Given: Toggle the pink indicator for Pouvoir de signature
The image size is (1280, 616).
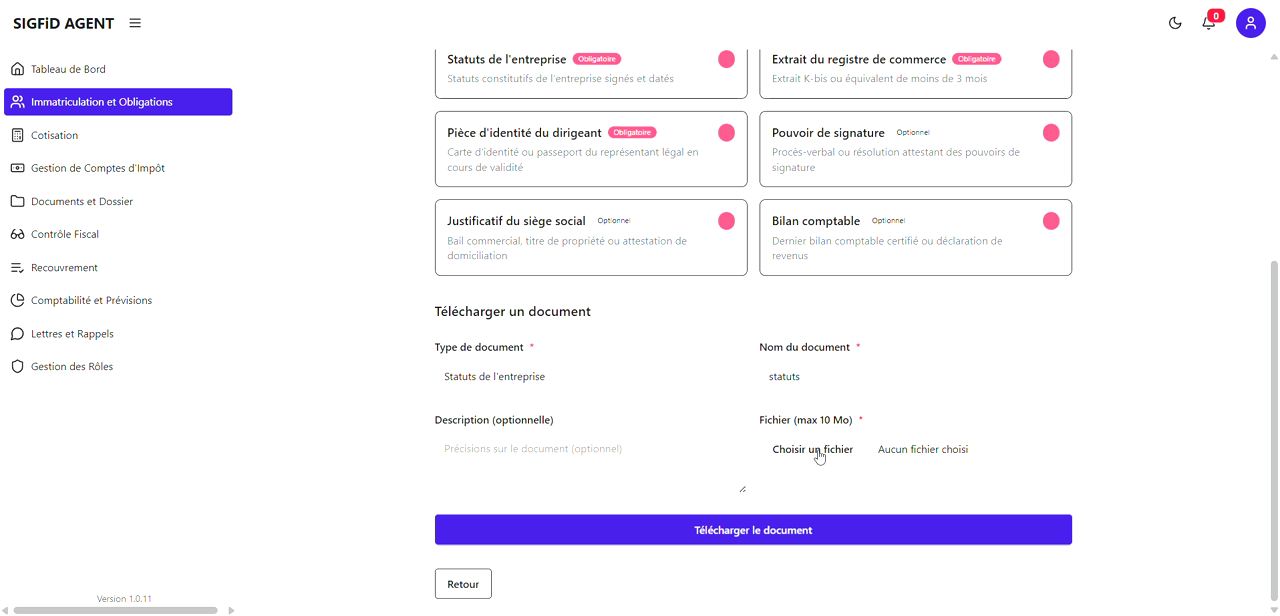Looking at the screenshot, I should [x=1051, y=132].
